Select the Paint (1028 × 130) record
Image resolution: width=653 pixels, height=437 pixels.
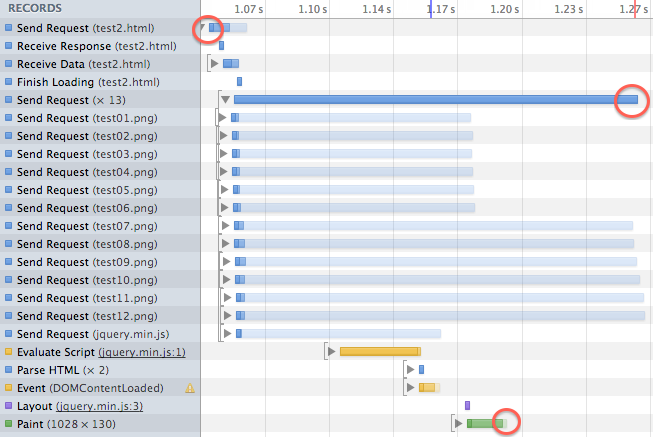coord(100,424)
